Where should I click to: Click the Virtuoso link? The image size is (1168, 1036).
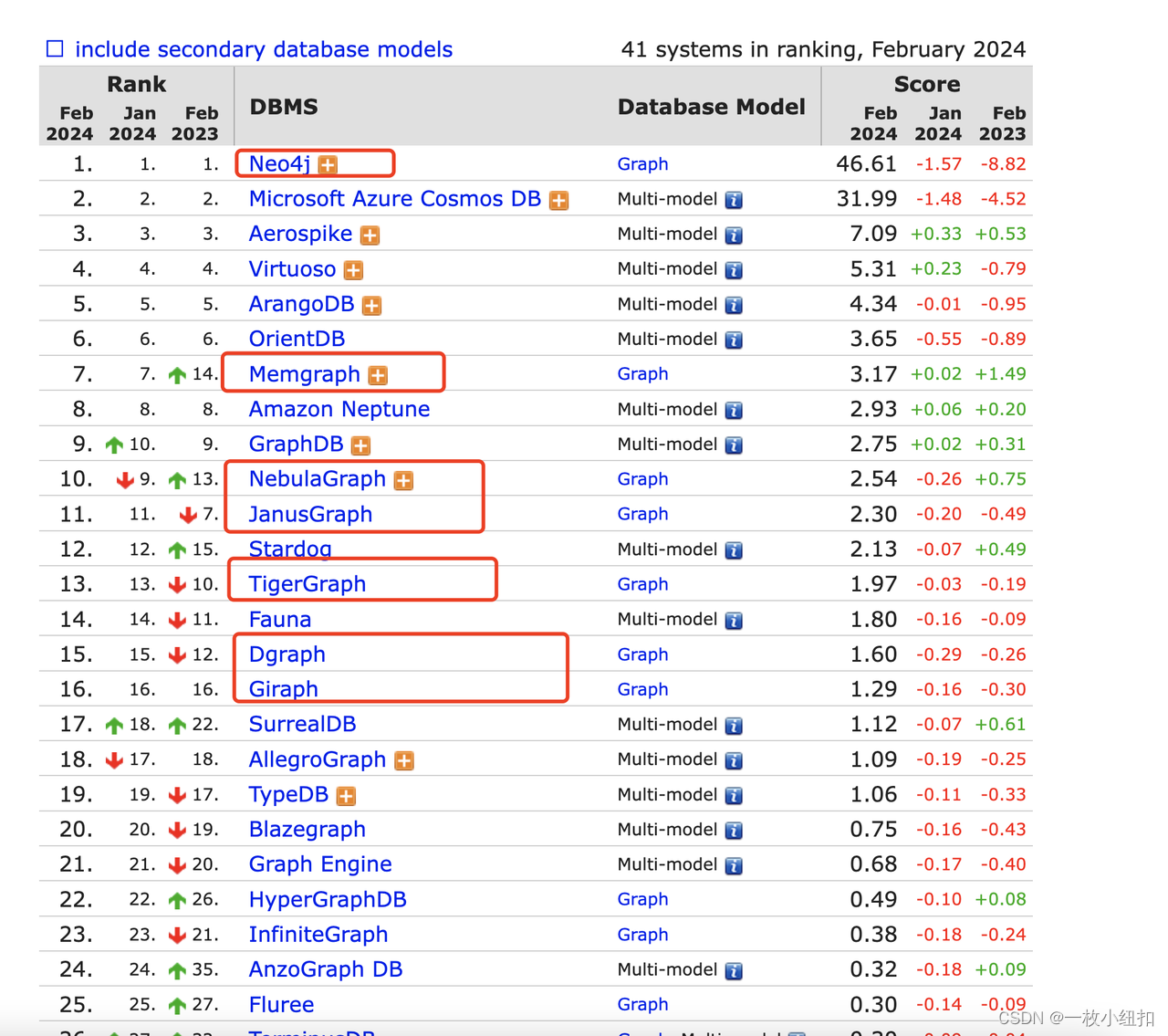292,269
